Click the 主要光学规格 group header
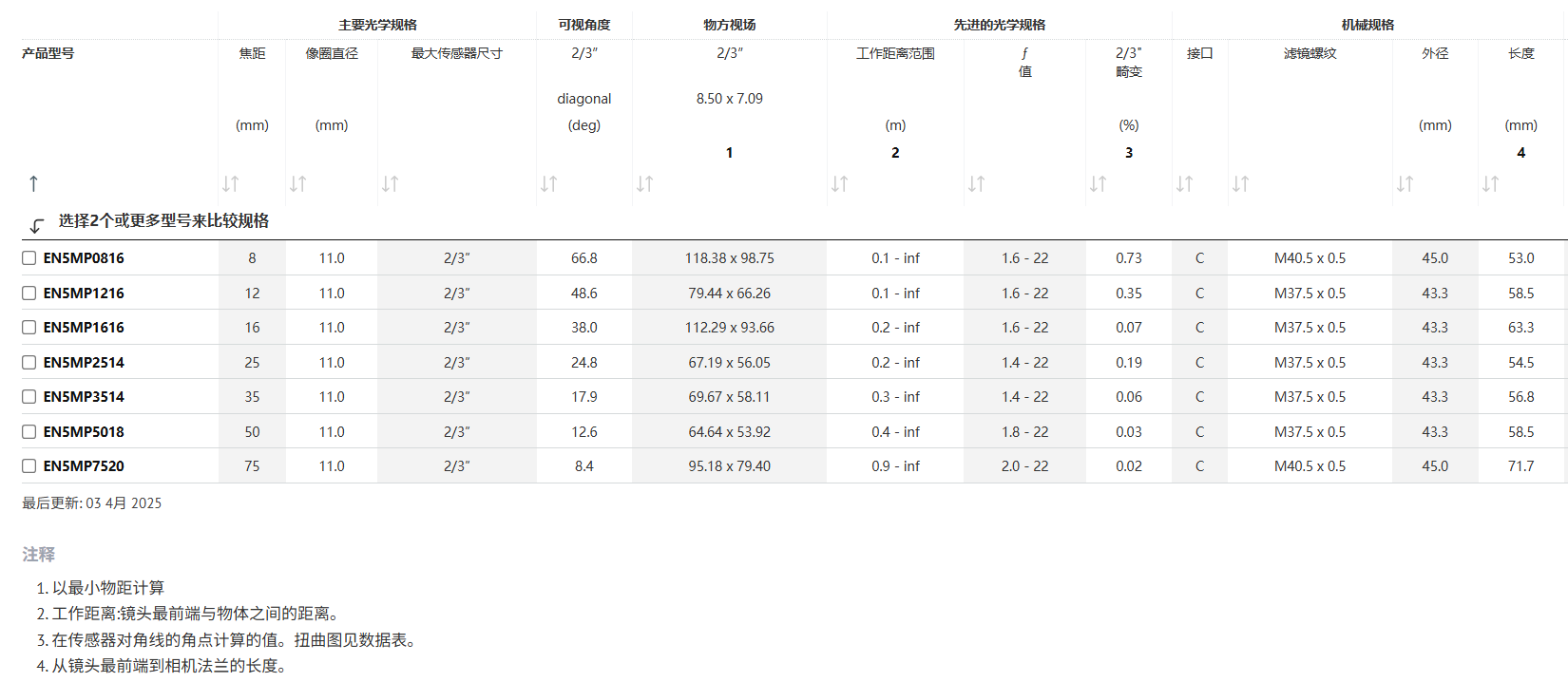The height and width of the screenshot is (682, 1568). pyautogui.click(x=377, y=25)
